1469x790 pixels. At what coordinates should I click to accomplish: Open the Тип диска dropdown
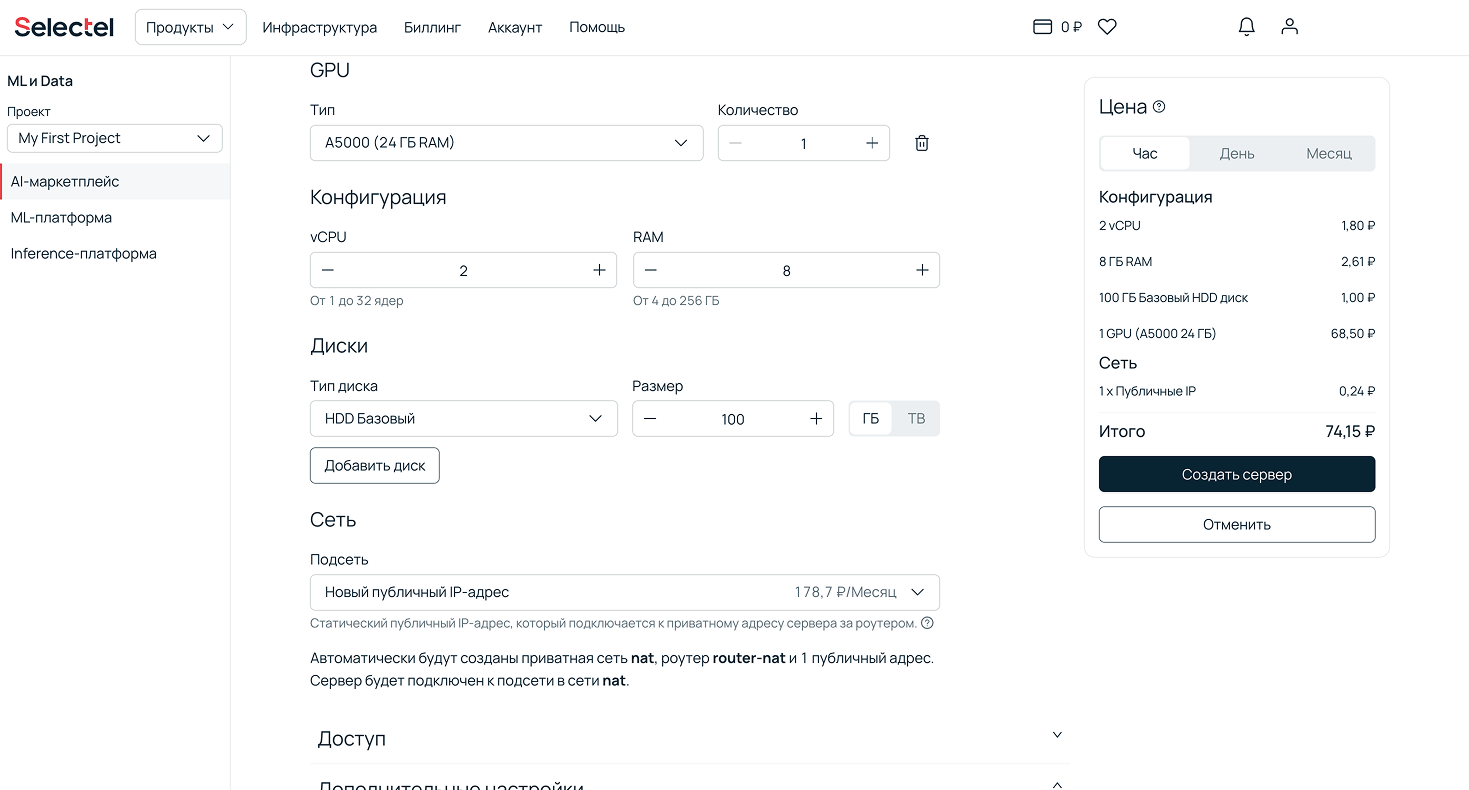click(464, 419)
